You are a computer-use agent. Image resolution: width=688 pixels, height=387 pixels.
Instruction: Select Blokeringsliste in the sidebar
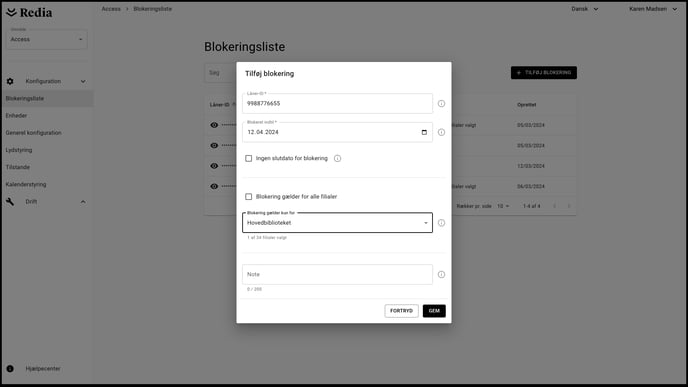[47, 98]
